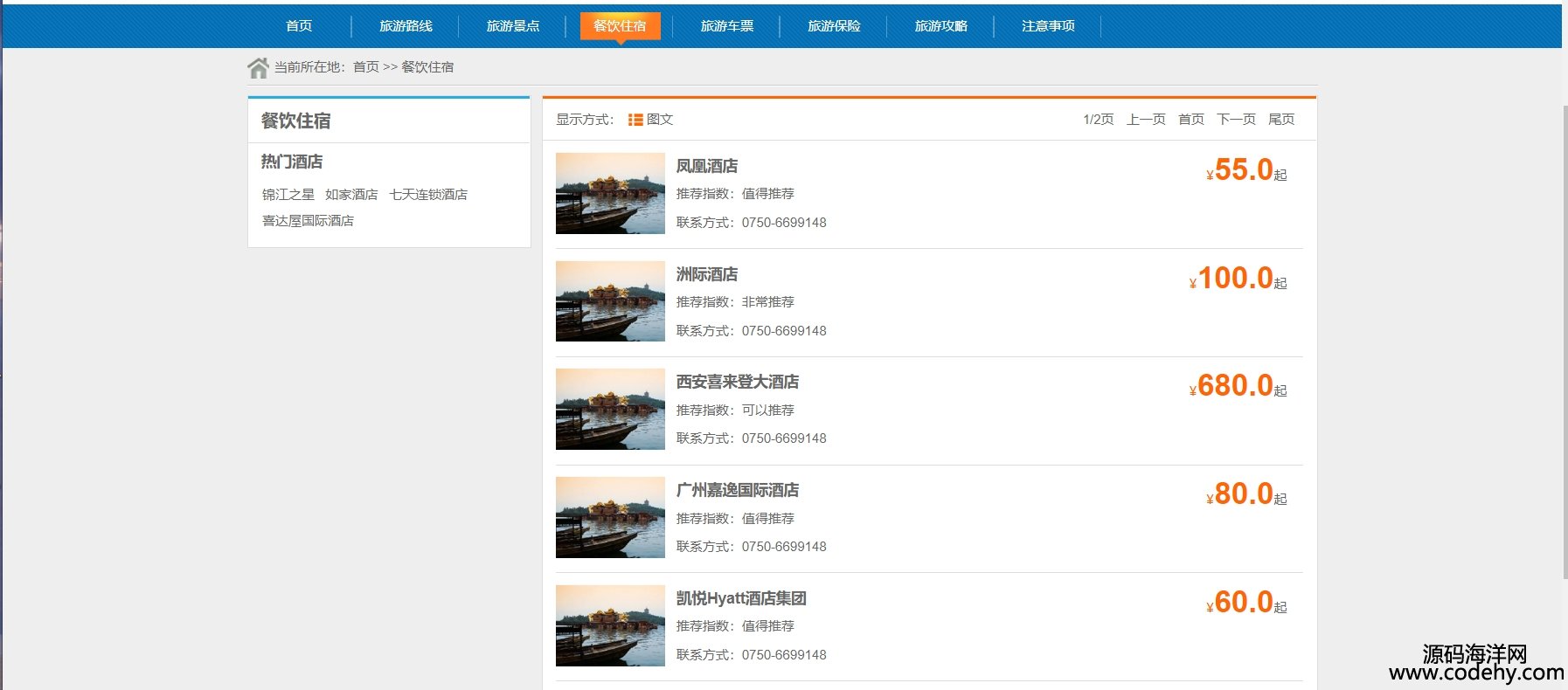Open the 锦江之星 hot hotel link
The image size is (1568, 690).
point(288,195)
